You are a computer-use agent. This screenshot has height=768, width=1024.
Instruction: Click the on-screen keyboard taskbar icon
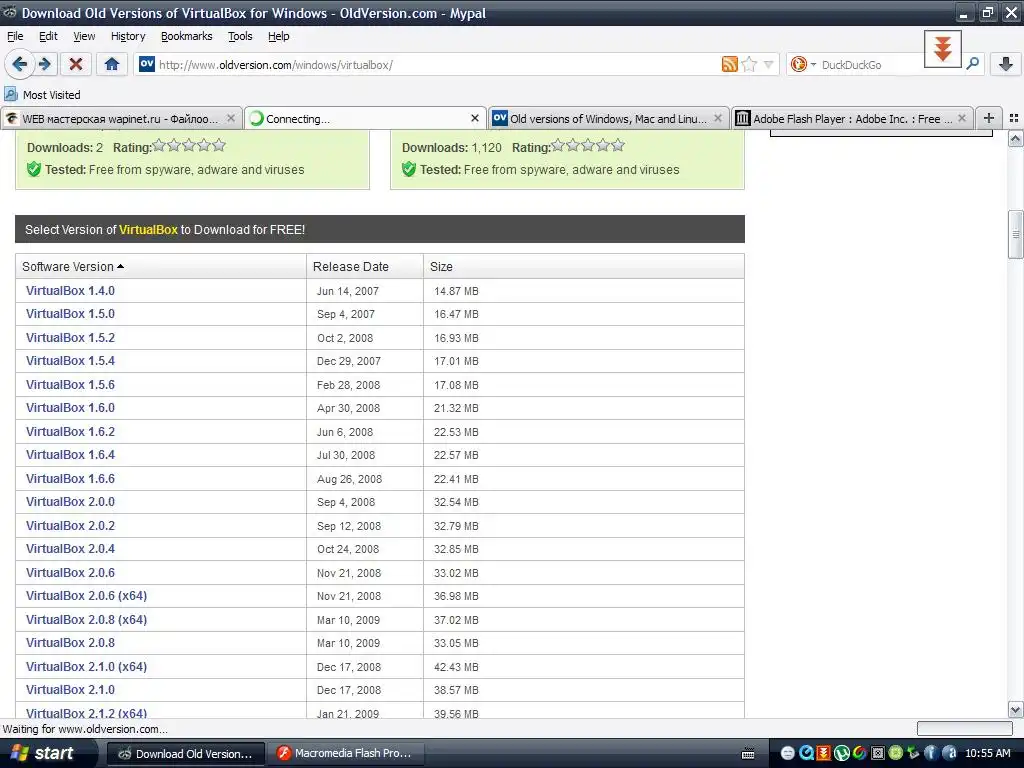[748, 754]
